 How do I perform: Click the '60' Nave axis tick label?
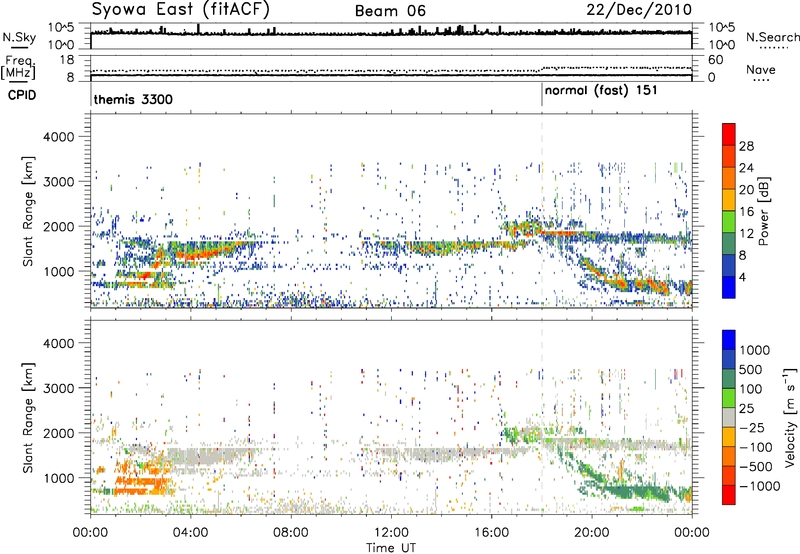715,60
